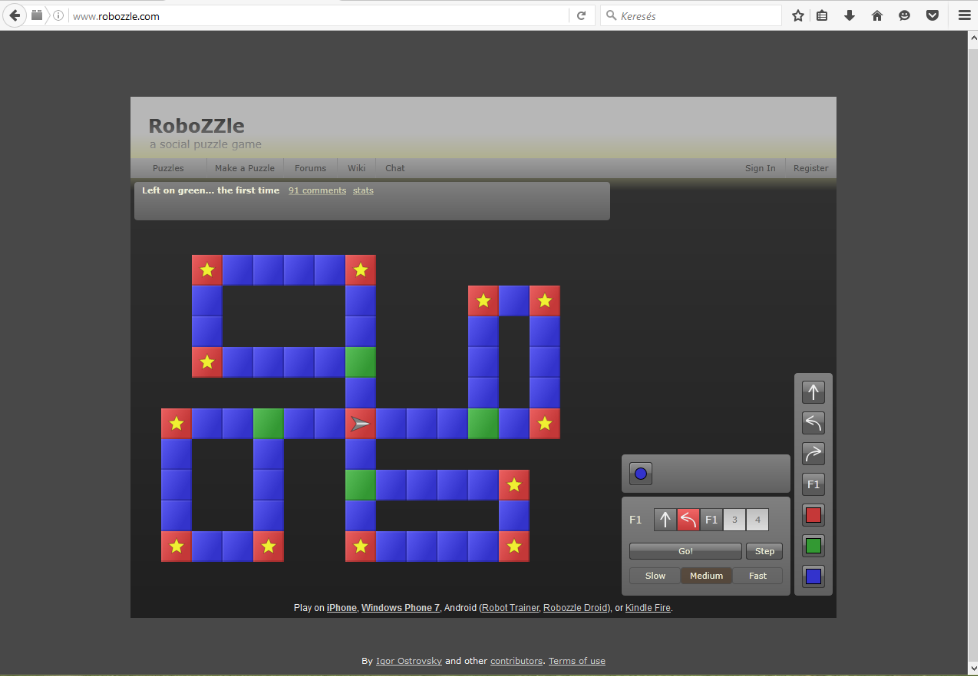Focus the Keresés search box
Image resolution: width=978 pixels, height=676 pixels.
(x=691, y=16)
